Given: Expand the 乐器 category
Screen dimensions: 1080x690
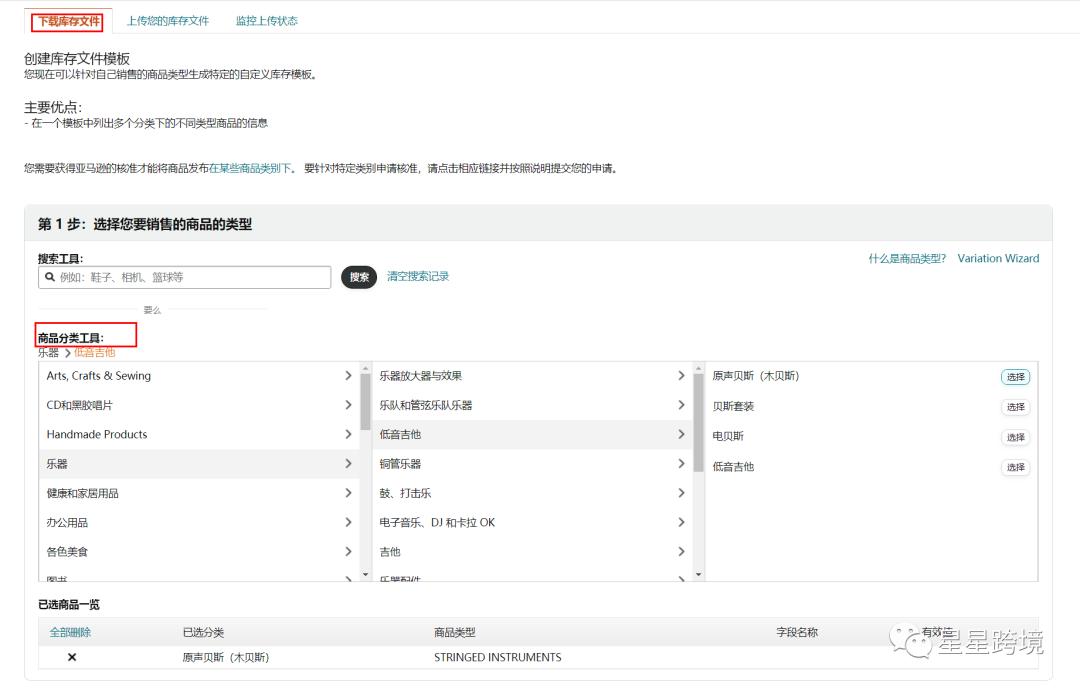Looking at the screenshot, I should coord(196,465).
